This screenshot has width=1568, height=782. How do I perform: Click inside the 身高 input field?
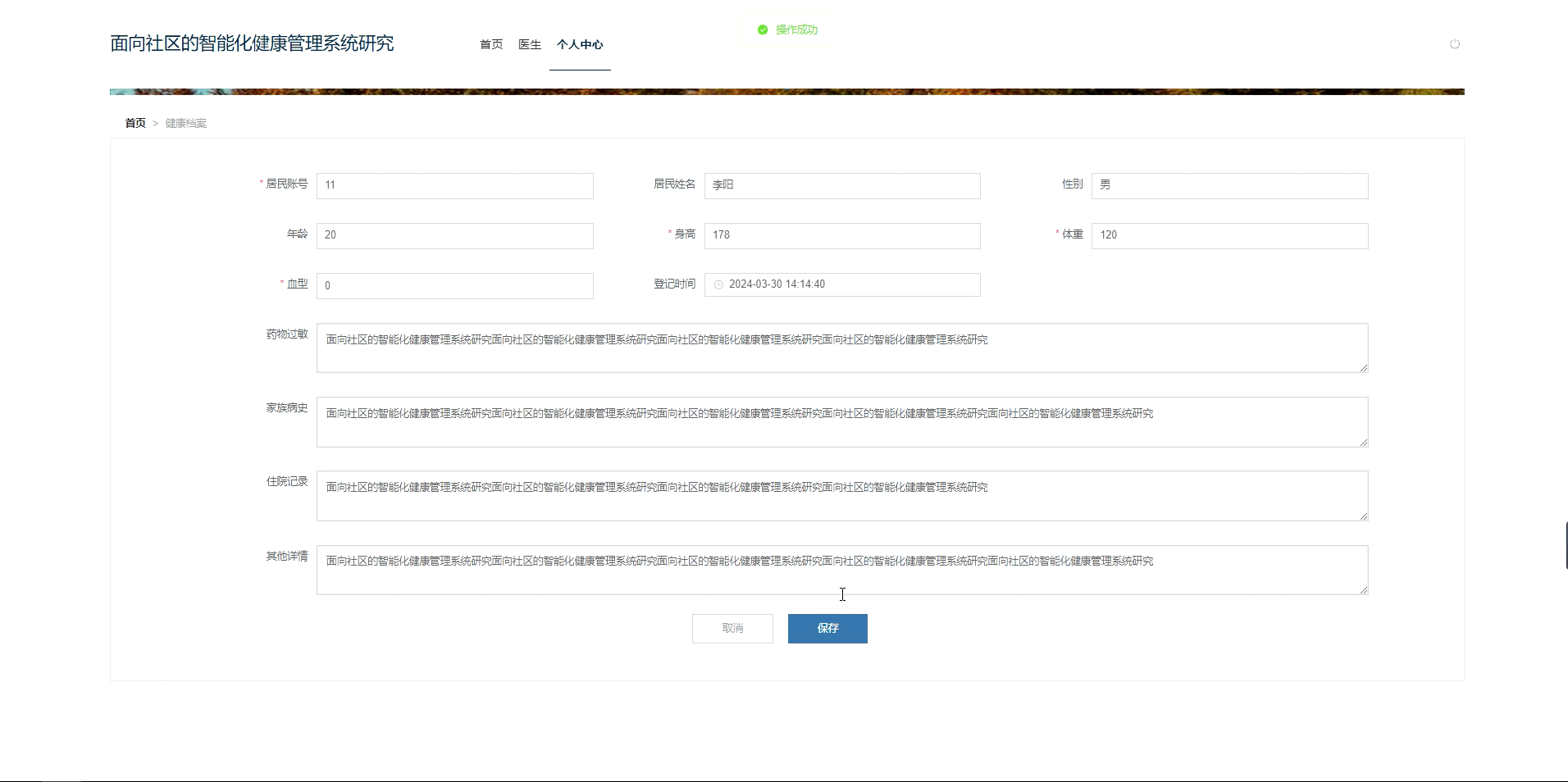(x=842, y=235)
